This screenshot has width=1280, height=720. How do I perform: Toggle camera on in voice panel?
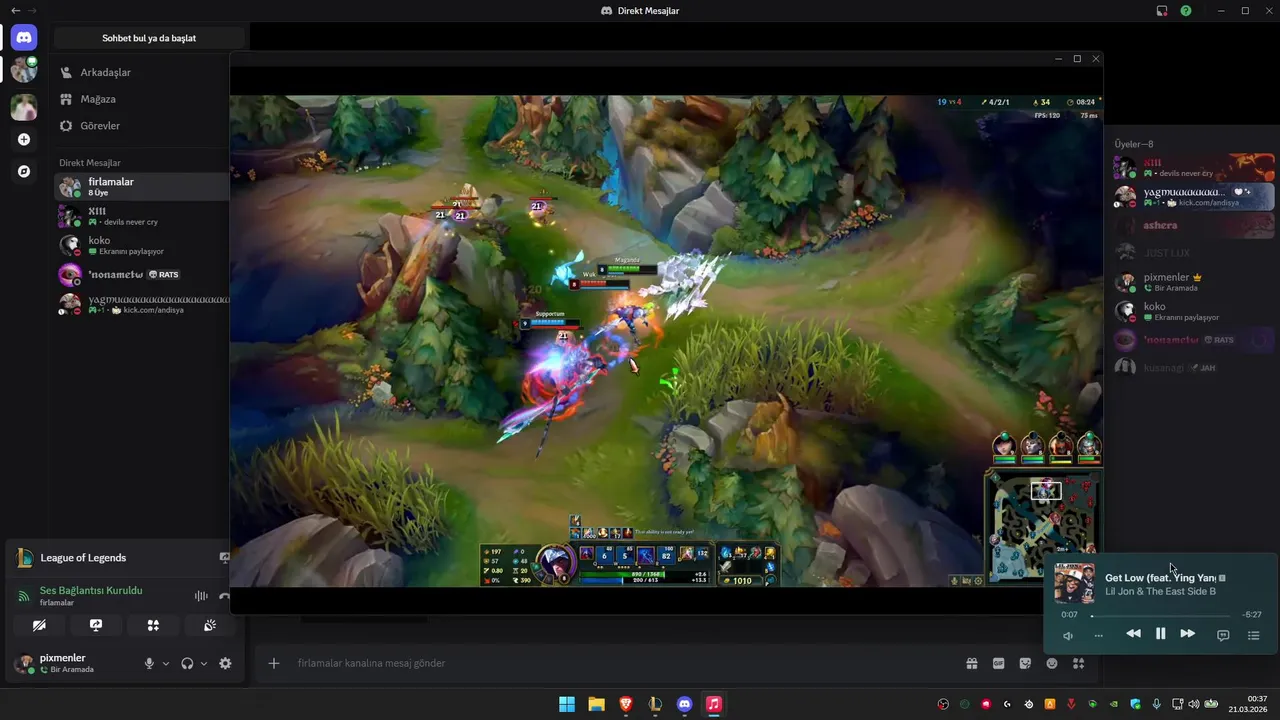[39, 625]
